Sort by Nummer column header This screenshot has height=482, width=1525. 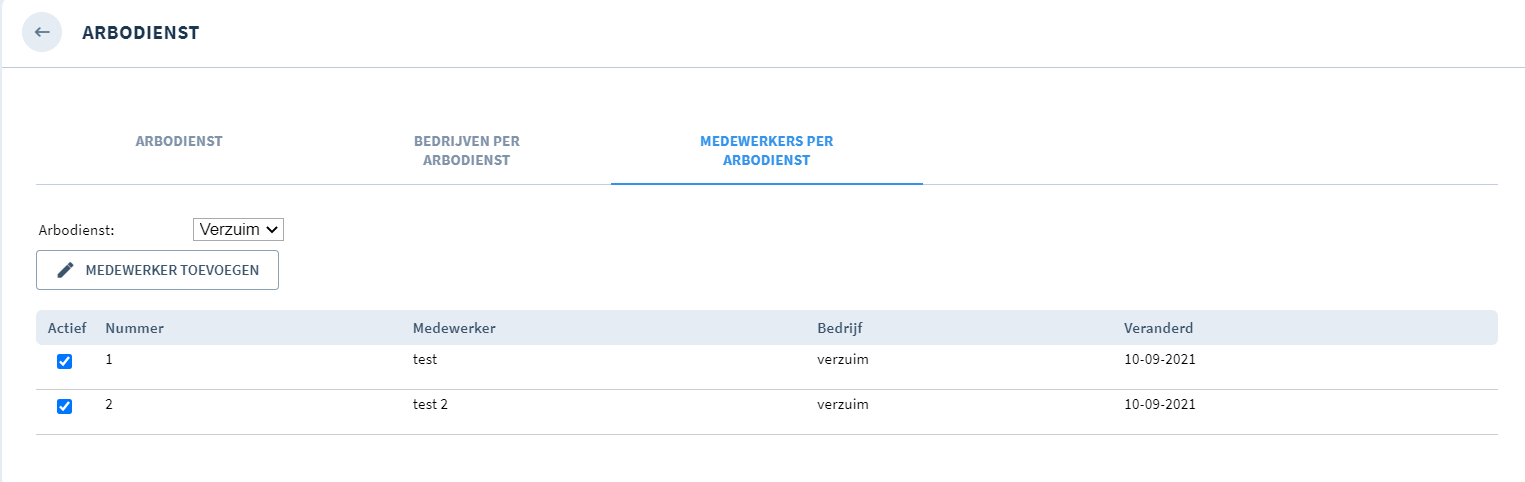point(135,328)
